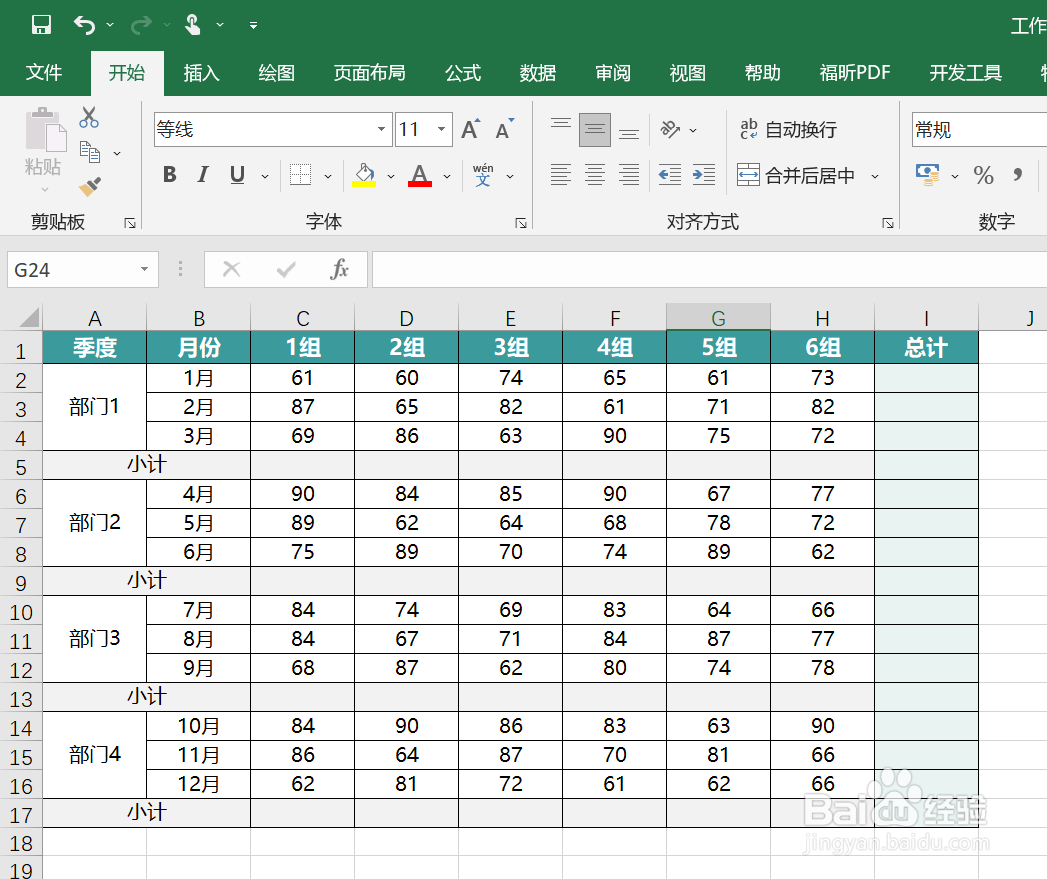Open the border styles dropdown
This screenshot has width=1047, height=879.
tap(327, 174)
